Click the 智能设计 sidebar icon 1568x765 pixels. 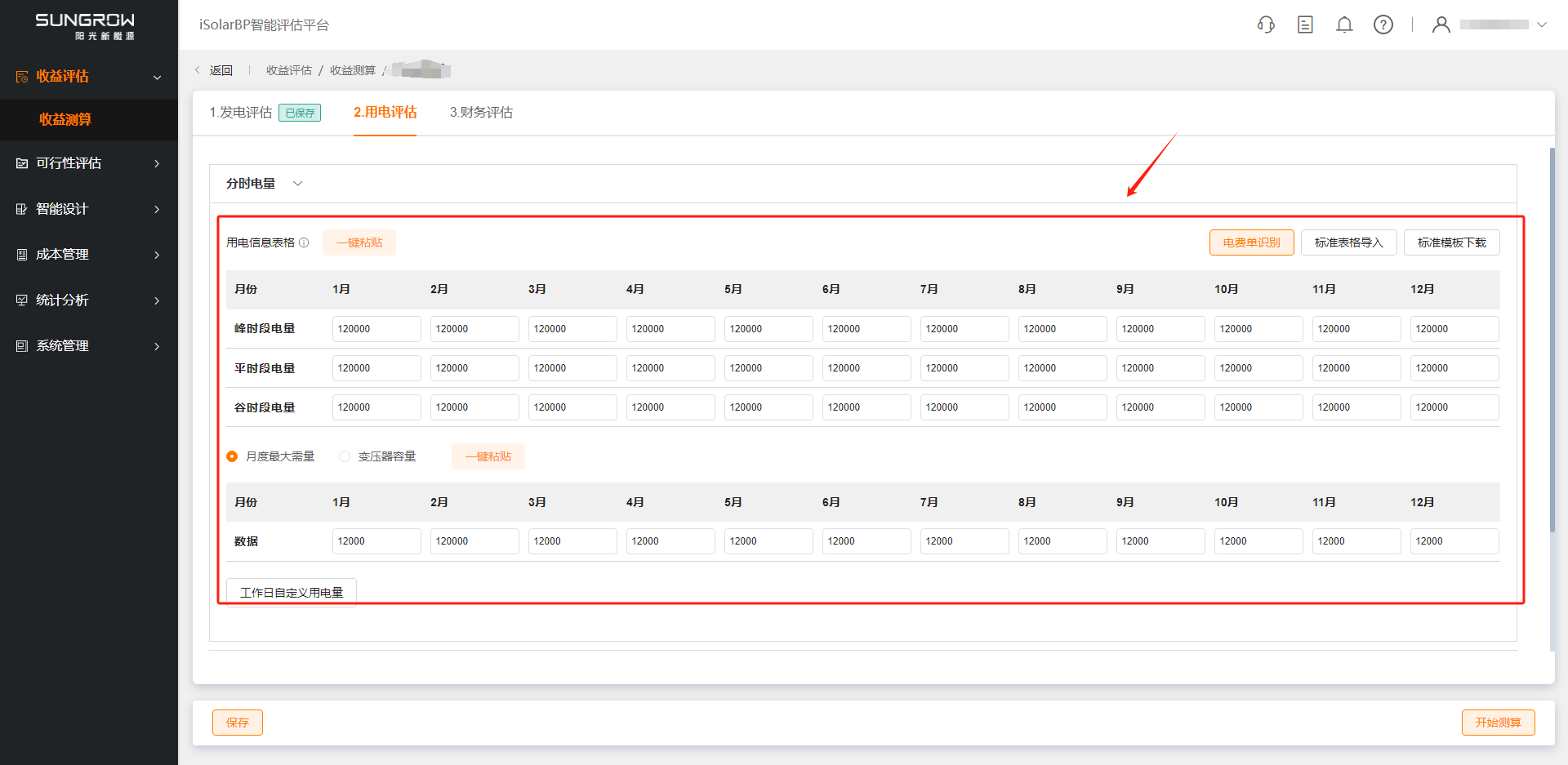(x=22, y=209)
